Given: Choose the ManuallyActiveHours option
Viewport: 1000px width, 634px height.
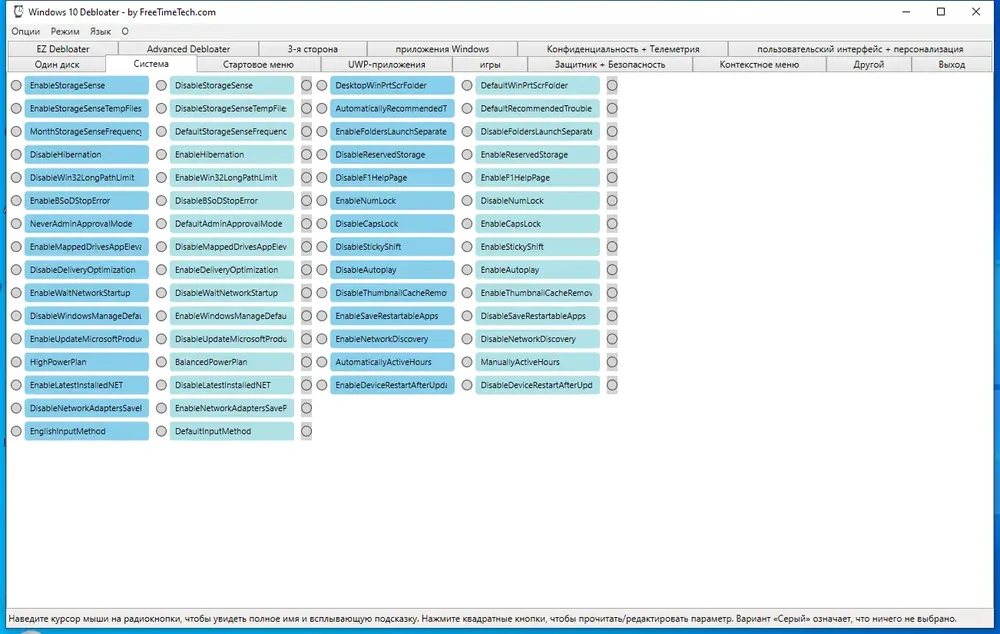Looking at the screenshot, I should click(x=467, y=362).
